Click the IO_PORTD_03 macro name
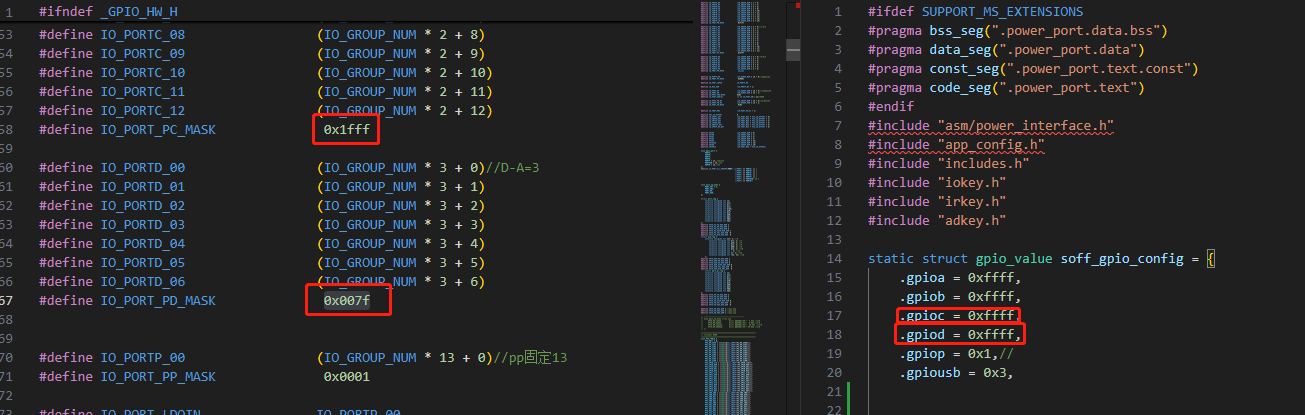 143,225
